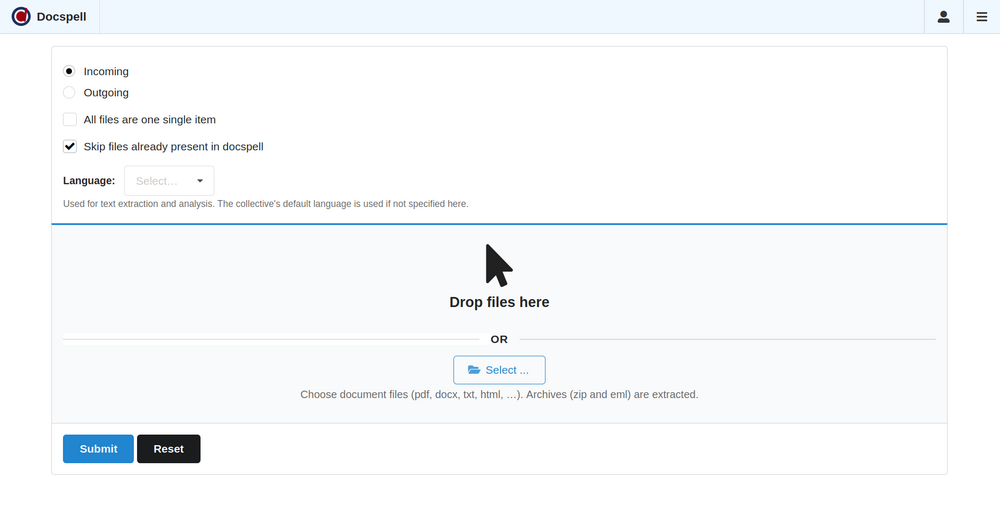Click the Language field label
Viewport: 1000px width, 505px height.
point(89,181)
